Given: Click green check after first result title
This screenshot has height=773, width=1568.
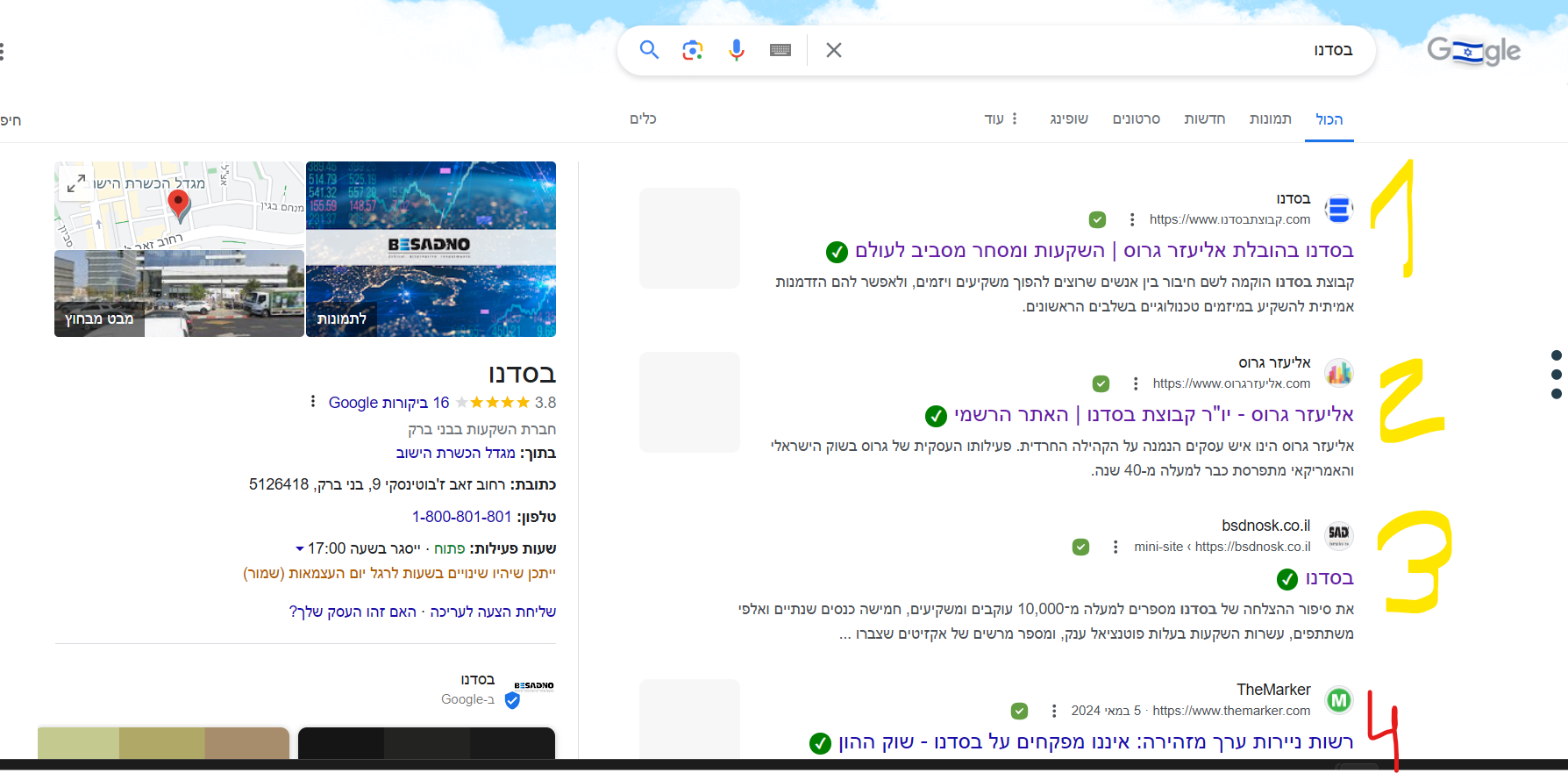Looking at the screenshot, I should click(x=837, y=252).
